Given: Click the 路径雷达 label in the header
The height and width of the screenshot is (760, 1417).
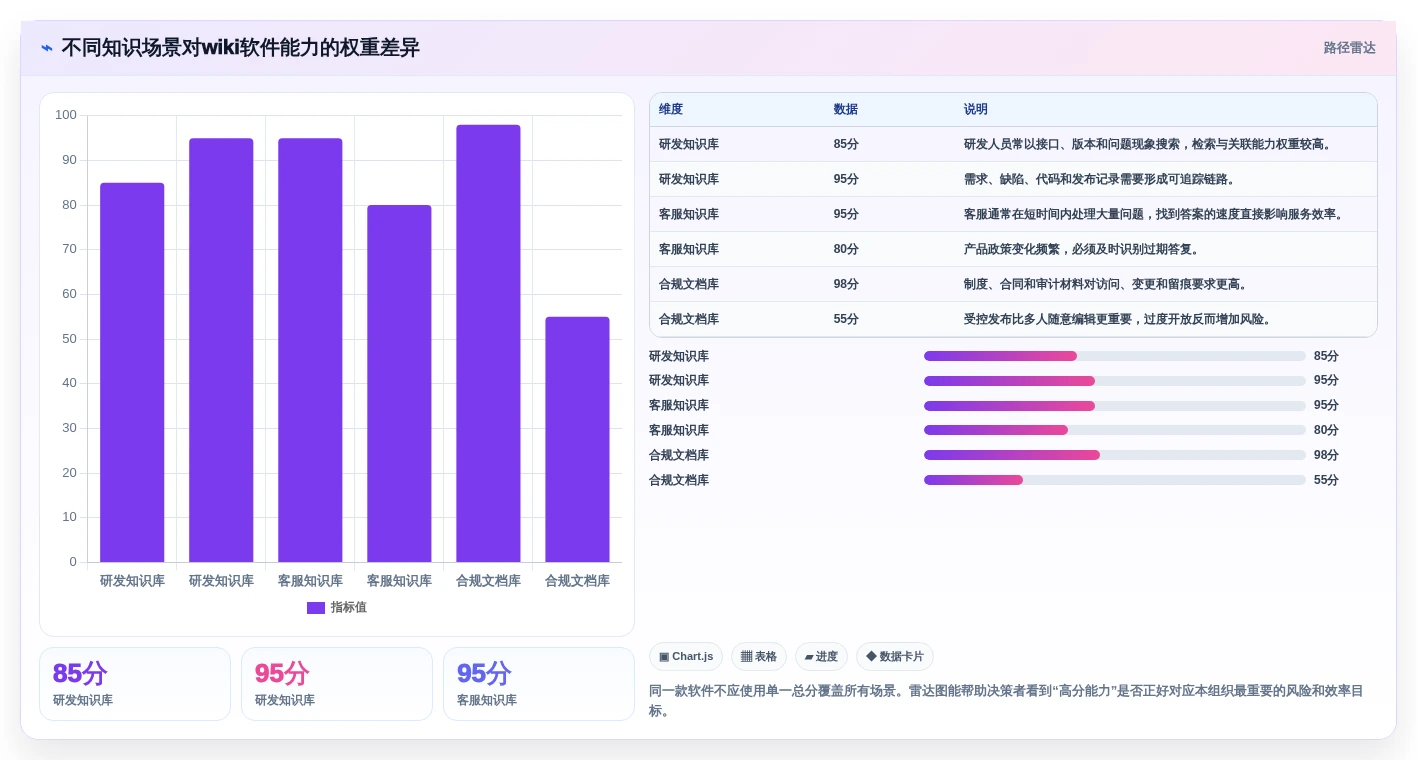Looking at the screenshot, I should tap(1349, 48).
